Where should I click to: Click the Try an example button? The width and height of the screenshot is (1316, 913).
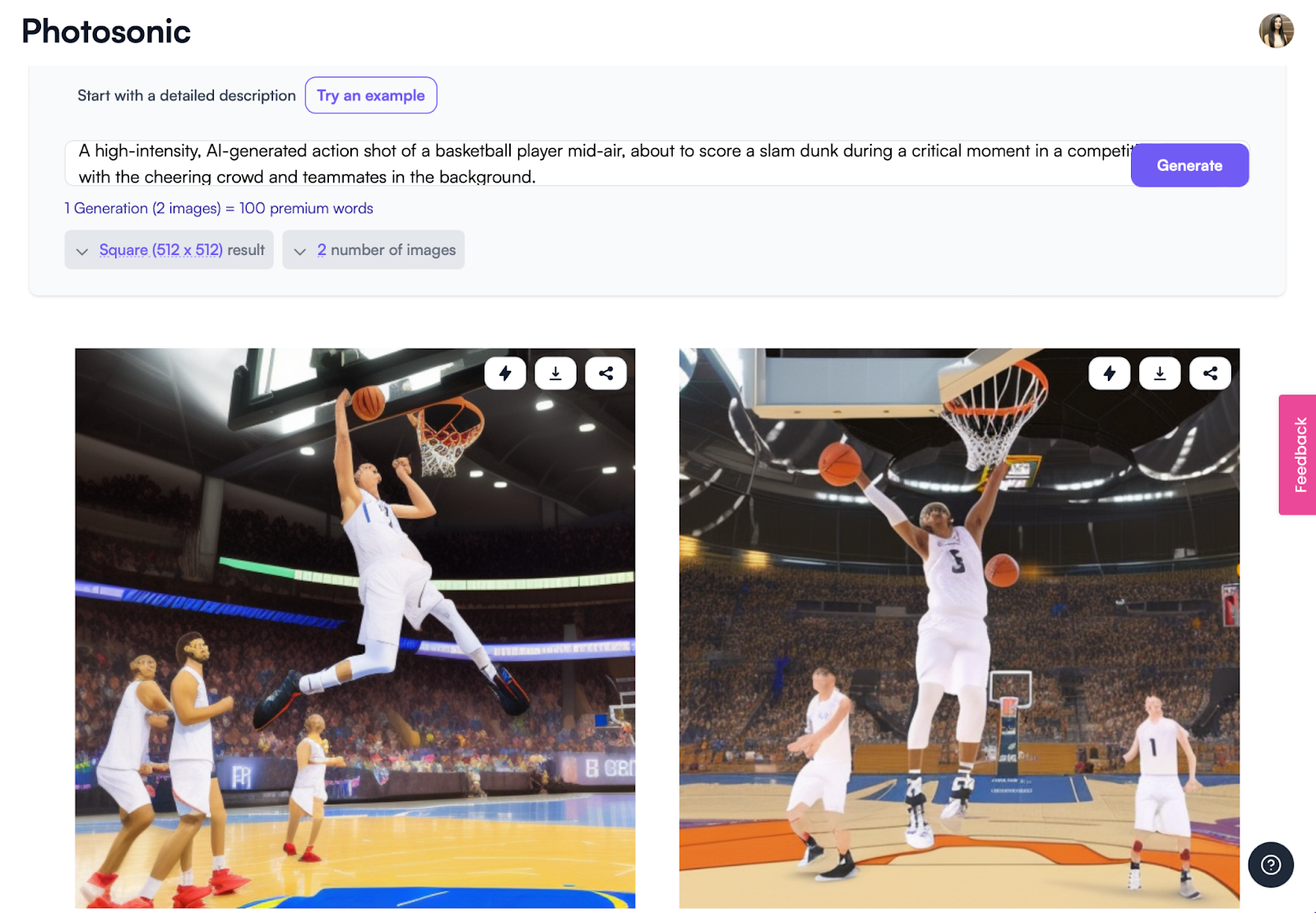click(371, 95)
